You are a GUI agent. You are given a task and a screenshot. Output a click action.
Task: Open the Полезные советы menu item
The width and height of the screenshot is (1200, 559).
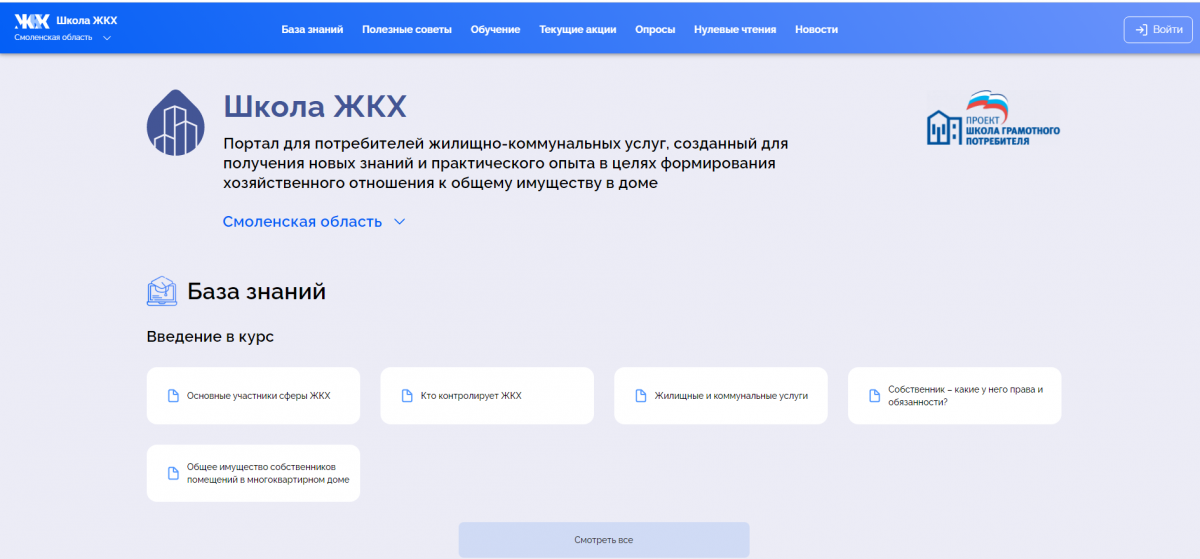407,29
